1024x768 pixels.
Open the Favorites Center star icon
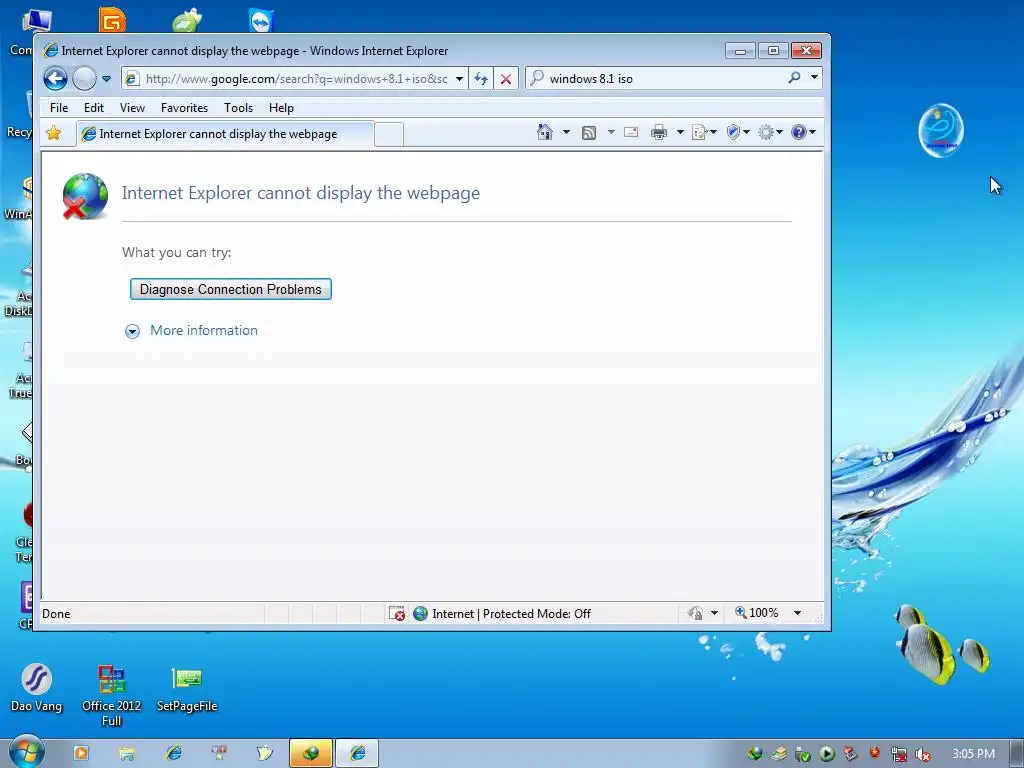[54, 133]
